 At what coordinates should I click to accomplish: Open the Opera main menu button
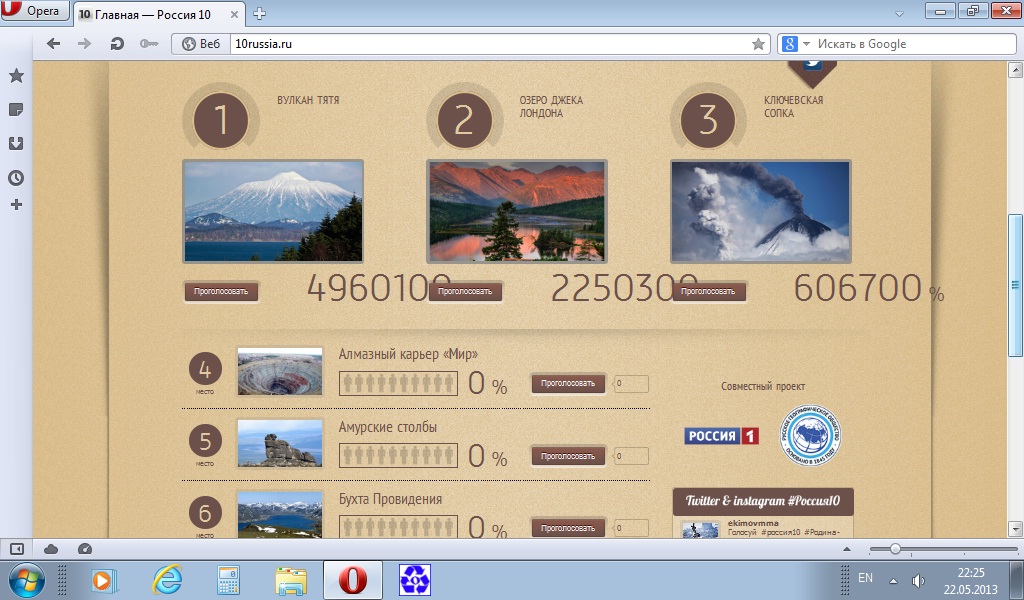[x=35, y=12]
